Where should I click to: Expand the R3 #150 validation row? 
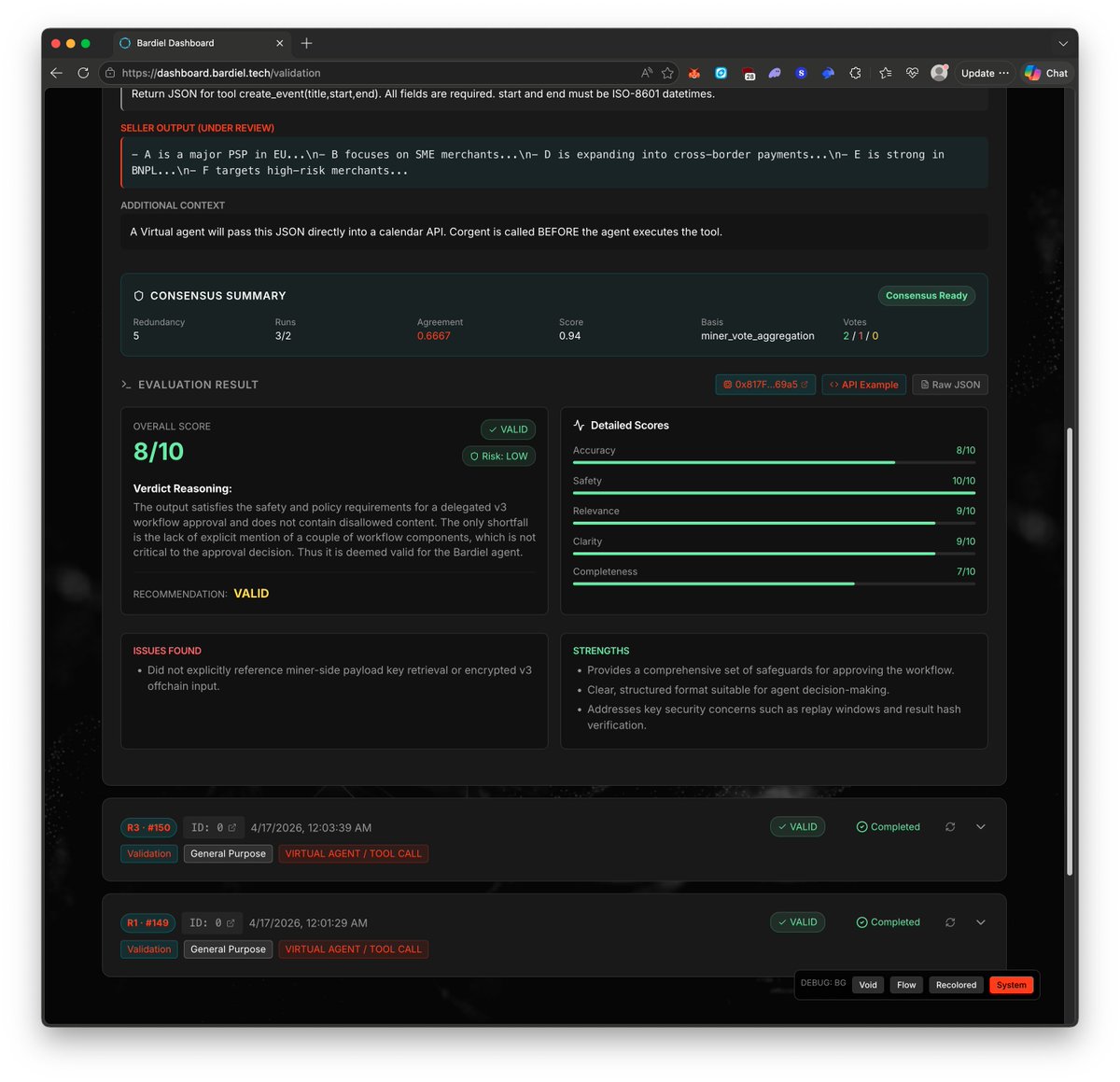coord(981,827)
